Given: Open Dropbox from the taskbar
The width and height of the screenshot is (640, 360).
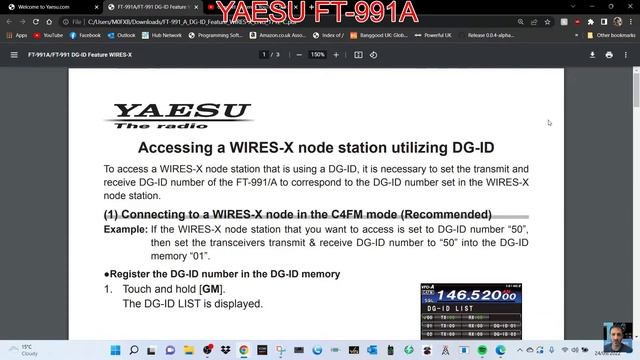Looking at the screenshot, I should click(x=225, y=350).
